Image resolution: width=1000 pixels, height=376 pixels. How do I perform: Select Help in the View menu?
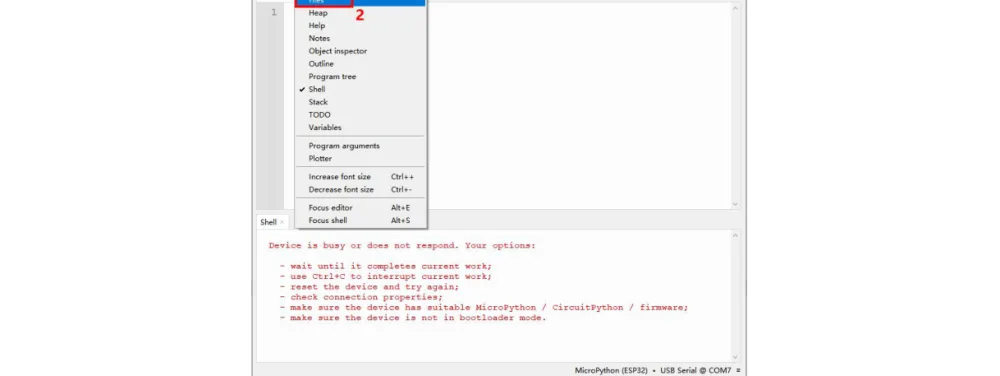(x=360, y=25)
